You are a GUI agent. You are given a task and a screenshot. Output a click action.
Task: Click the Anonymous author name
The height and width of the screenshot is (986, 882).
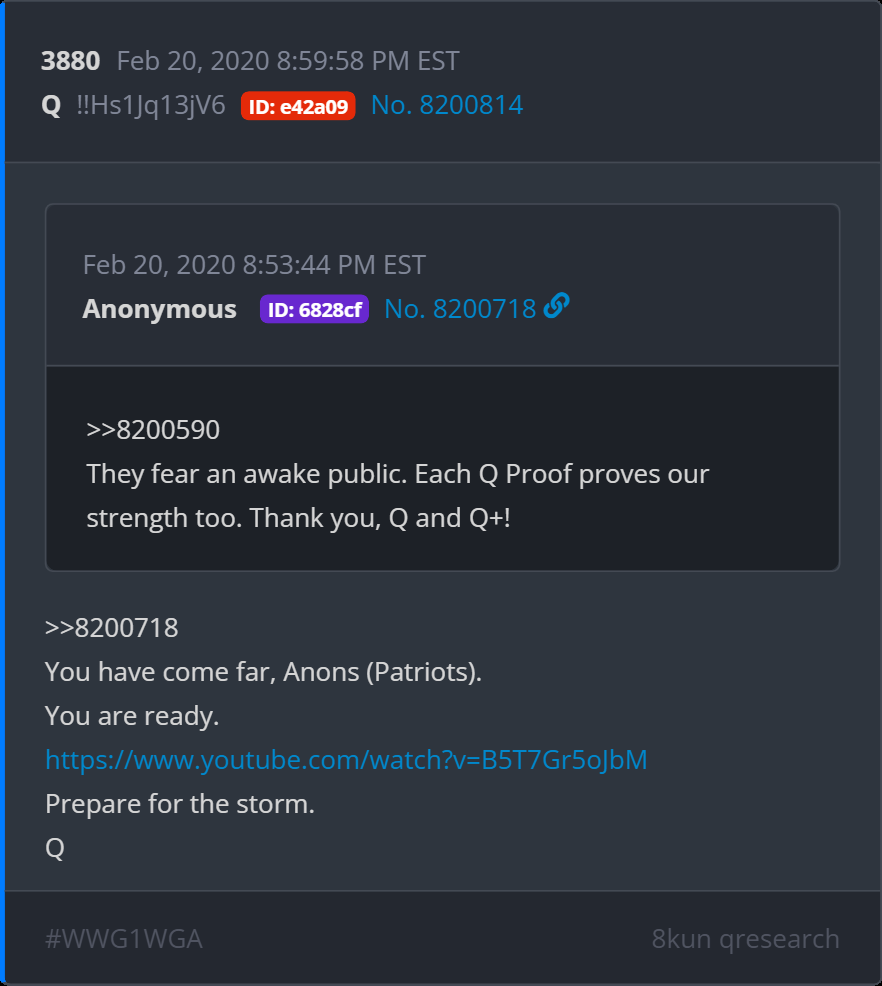click(x=160, y=309)
